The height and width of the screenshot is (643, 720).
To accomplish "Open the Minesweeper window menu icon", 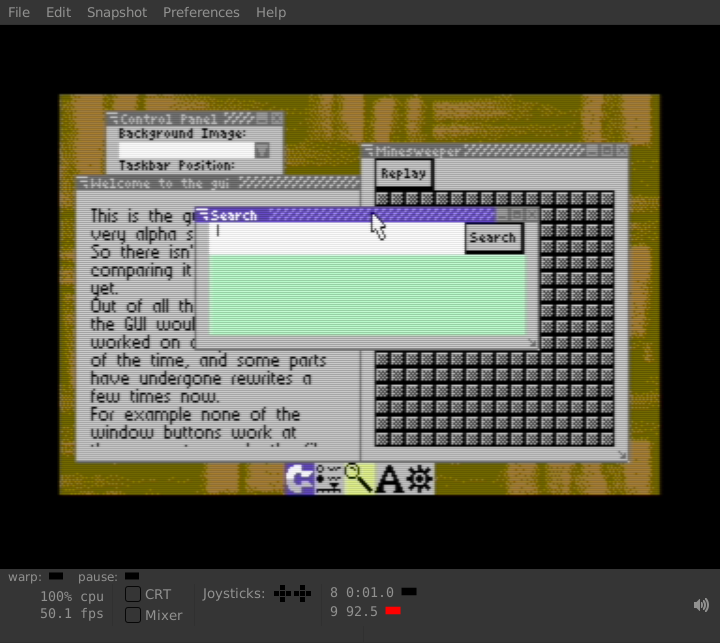I will click(368, 150).
